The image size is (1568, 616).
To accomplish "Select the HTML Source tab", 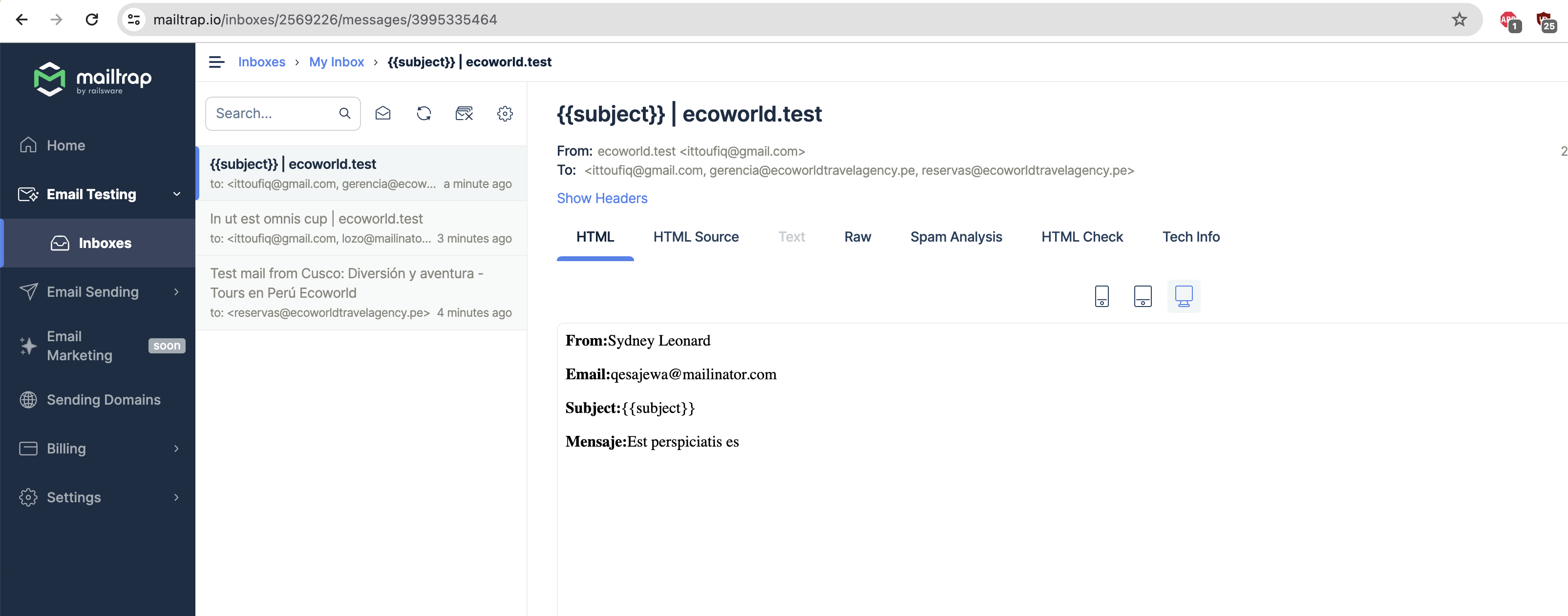I will pyautogui.click(x=696, y=237).
